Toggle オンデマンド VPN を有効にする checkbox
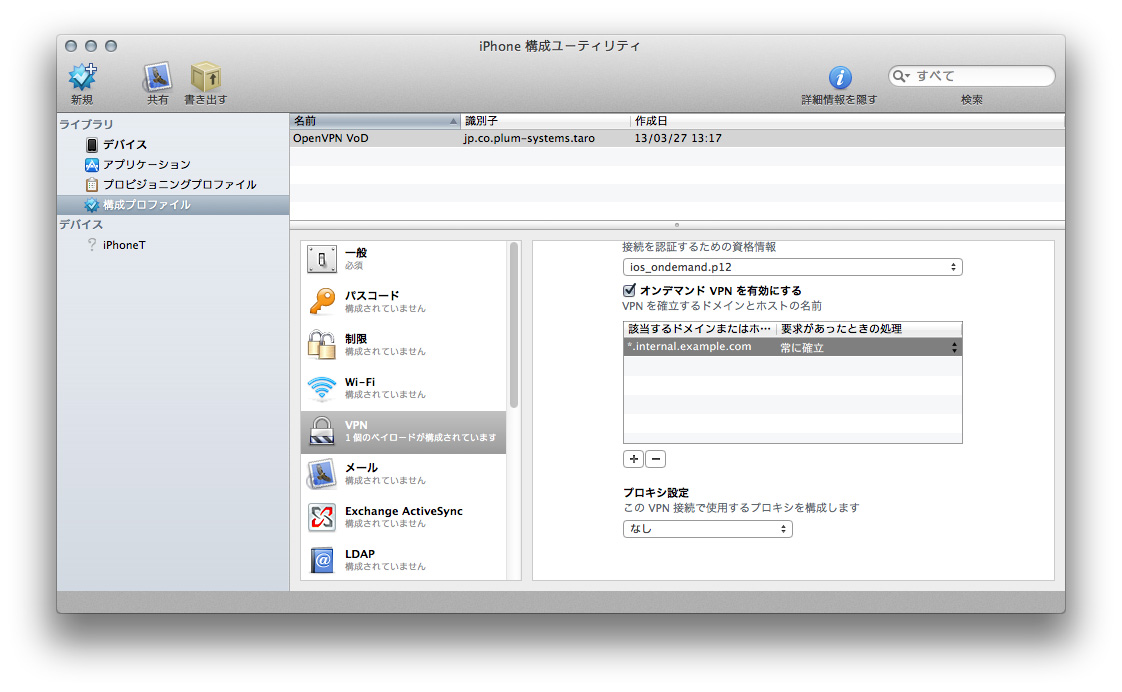This screenshot has width=1122, height=692. (x=629, y=291)
